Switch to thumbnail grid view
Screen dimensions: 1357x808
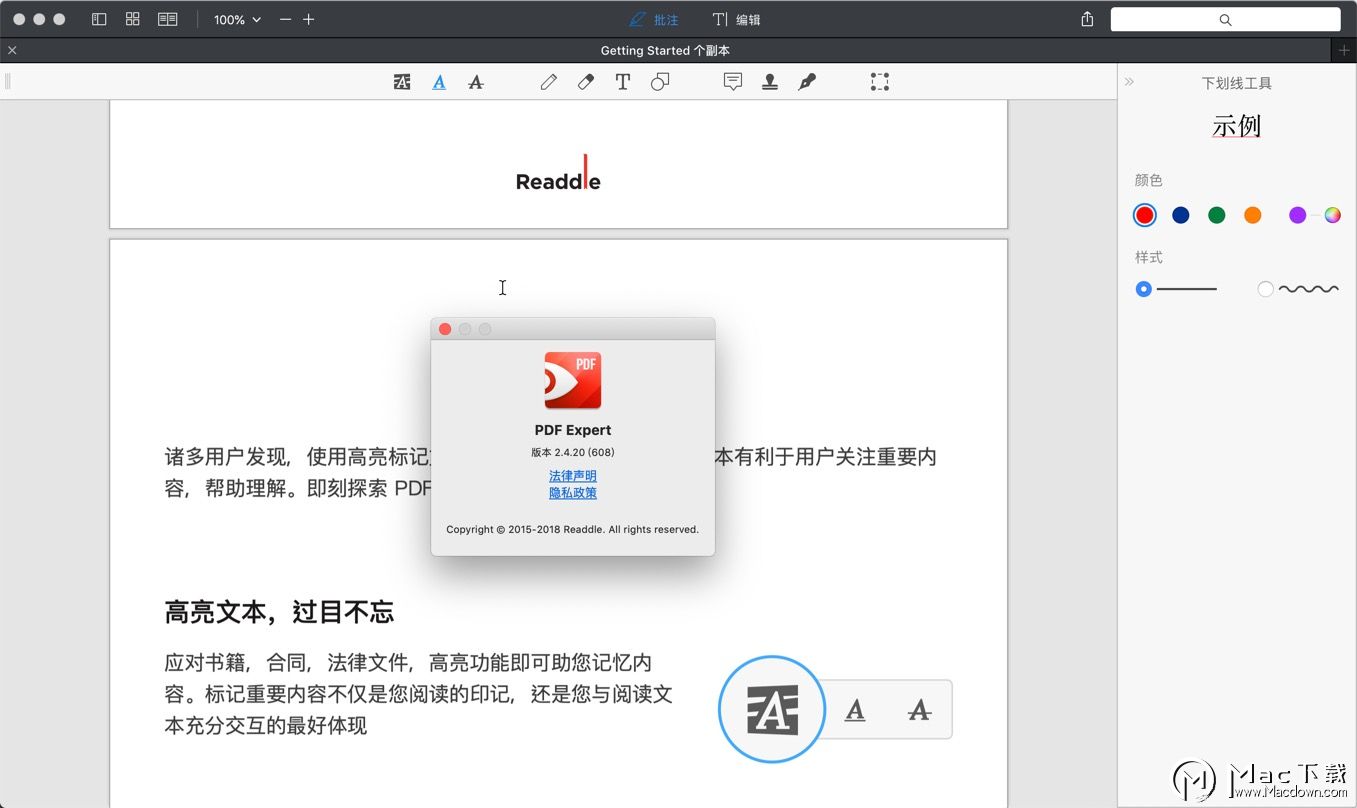click(x=133, y=19)
